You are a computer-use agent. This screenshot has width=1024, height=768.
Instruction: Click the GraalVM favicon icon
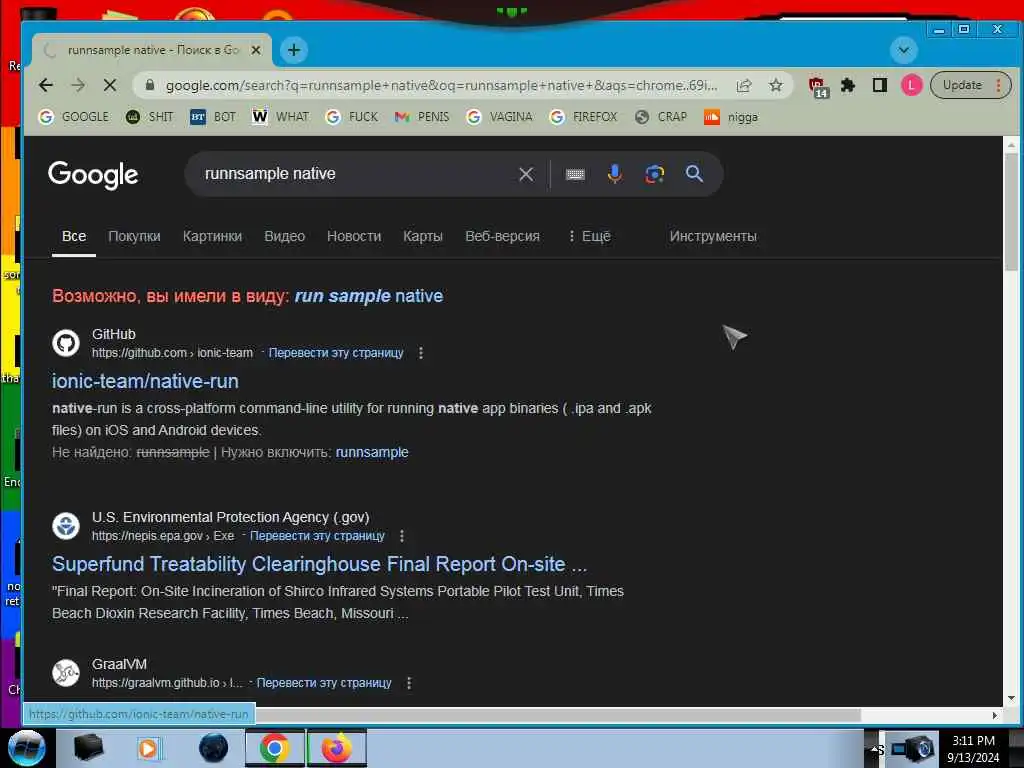coord(66,673)
